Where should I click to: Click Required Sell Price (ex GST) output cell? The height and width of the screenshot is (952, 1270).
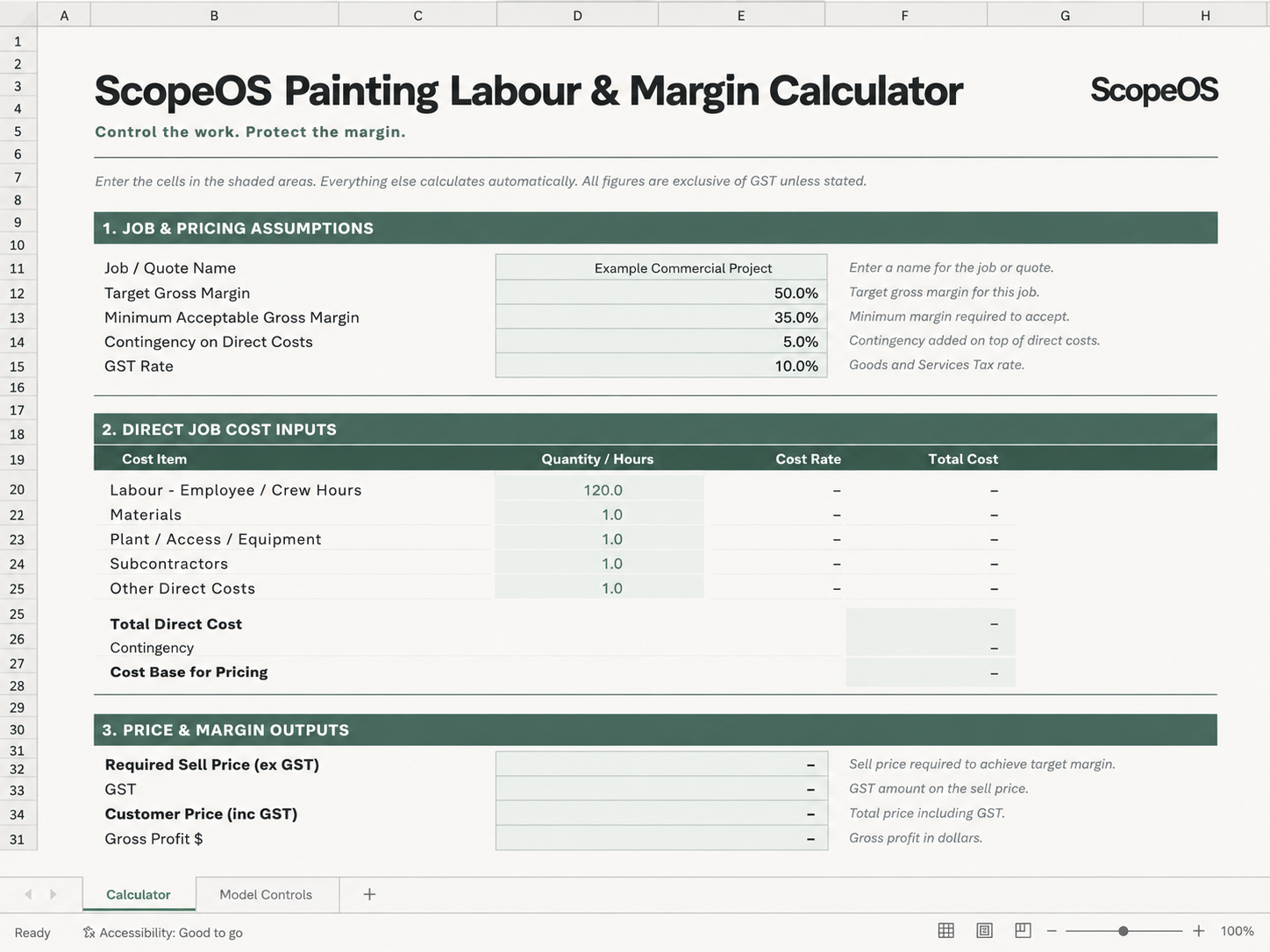661,764
